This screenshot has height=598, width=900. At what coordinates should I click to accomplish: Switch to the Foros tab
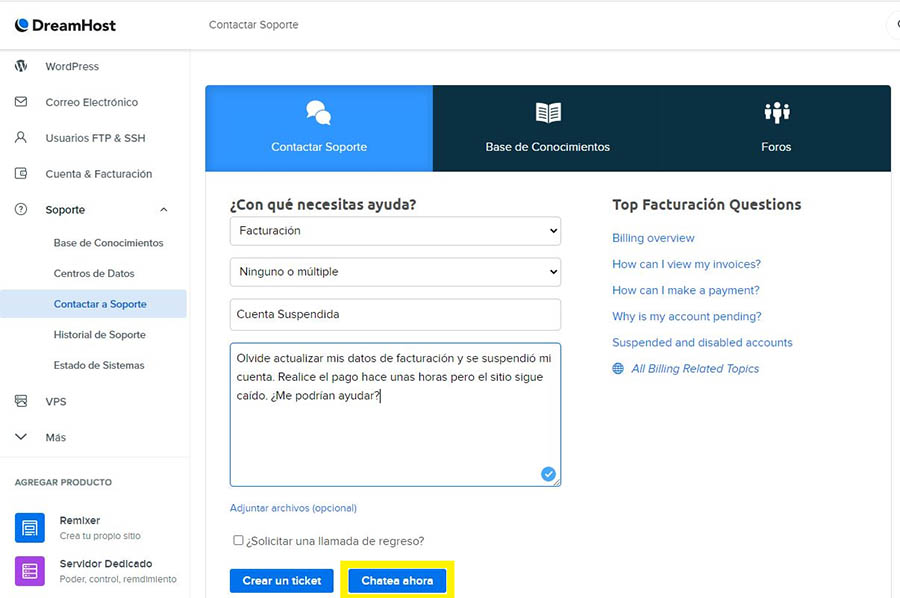[x=775, y=128]
